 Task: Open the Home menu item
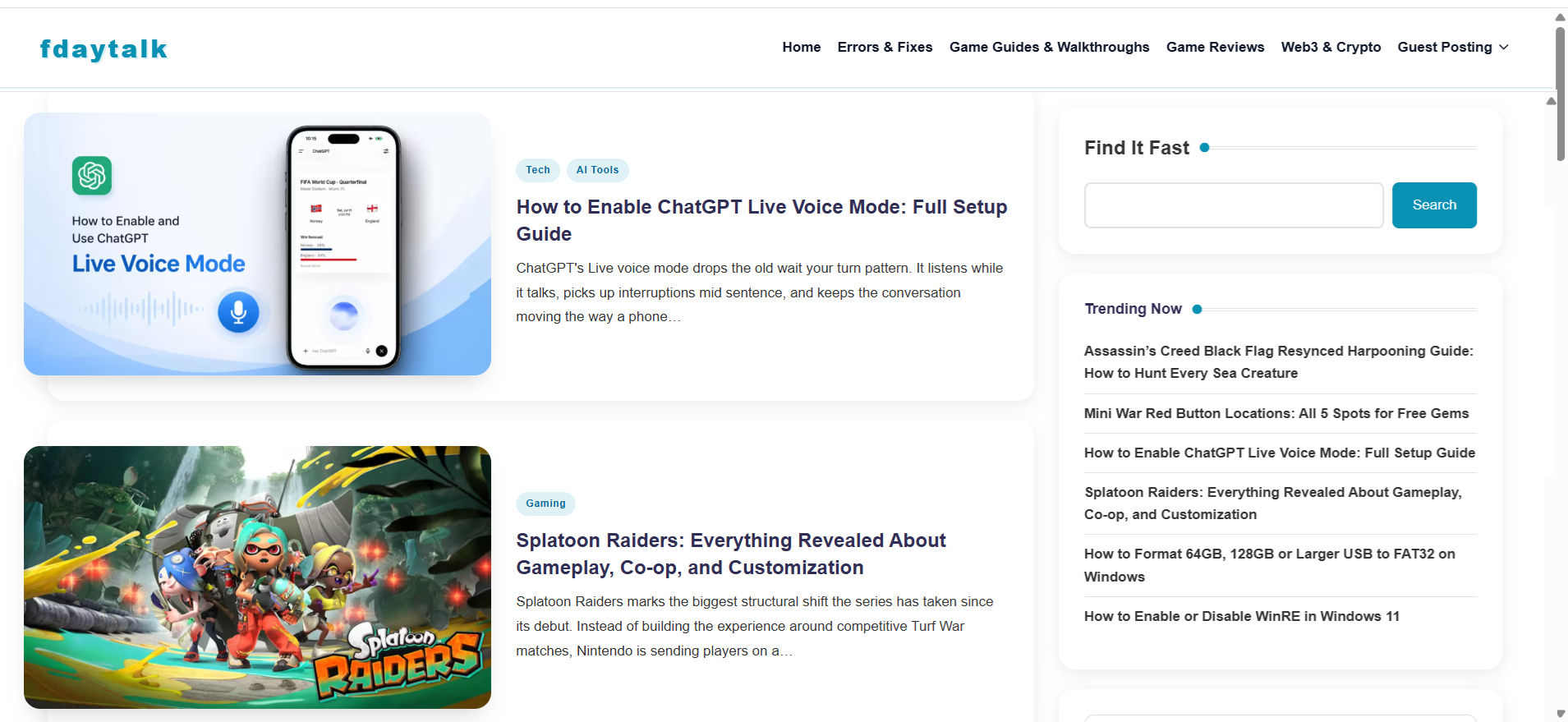(x=802, y=47)
